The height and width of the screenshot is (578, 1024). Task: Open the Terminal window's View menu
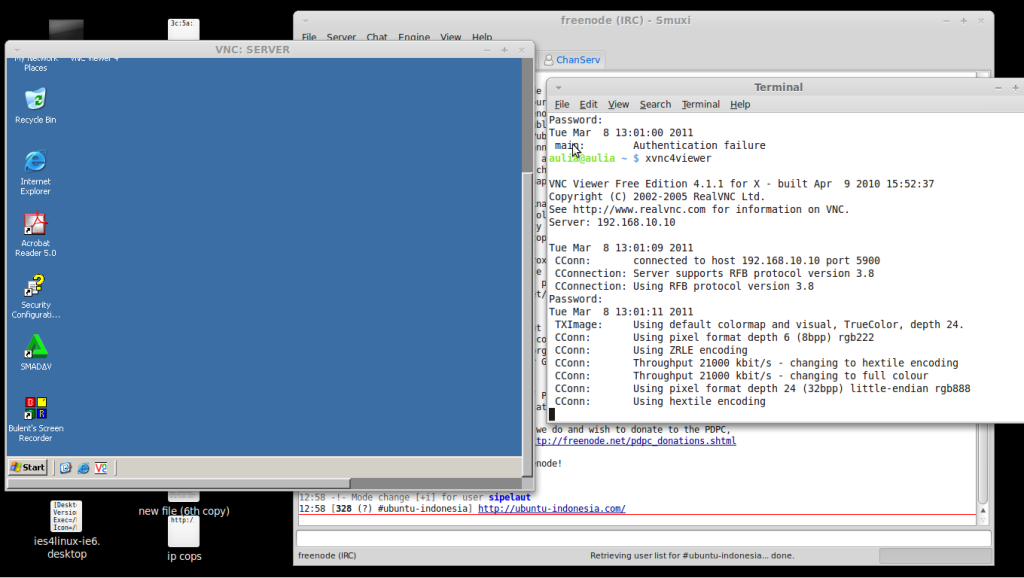tap(618, 104)
